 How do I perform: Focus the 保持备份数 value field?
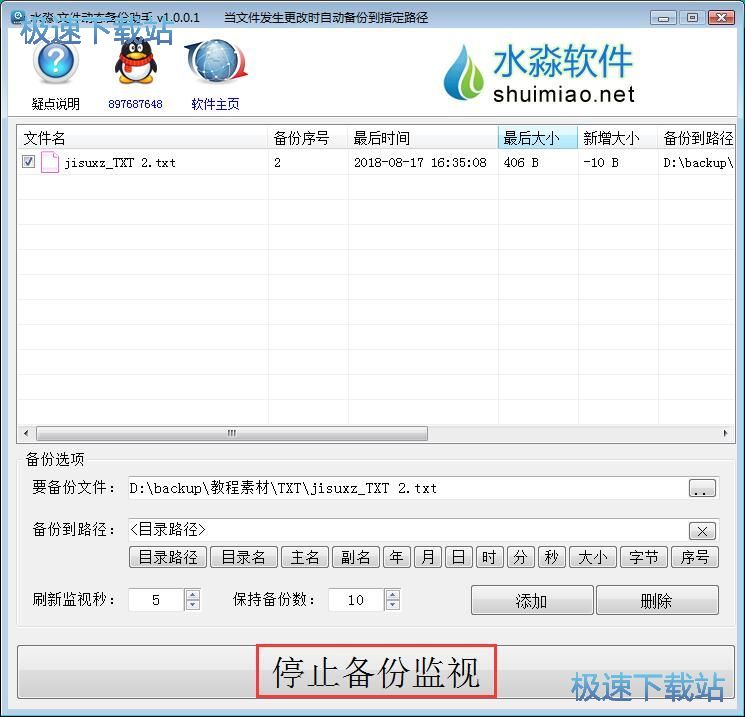point(356,600)
